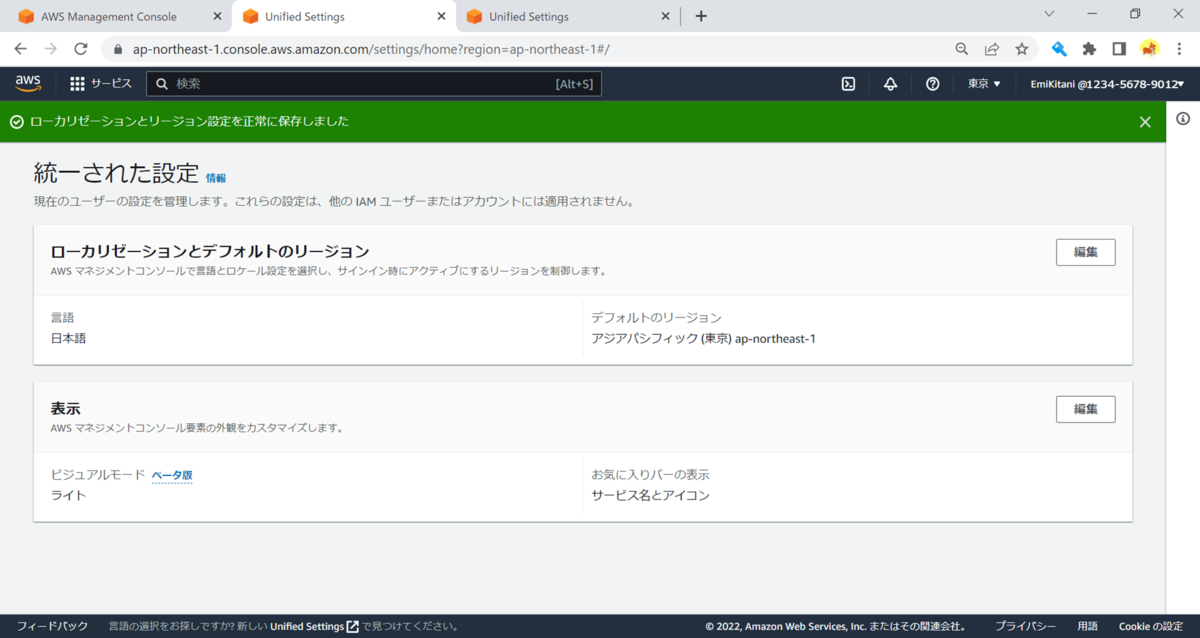Close the AWS Management Console tab
This screenshot has width=1200, height=638.
tap(218, 16)
